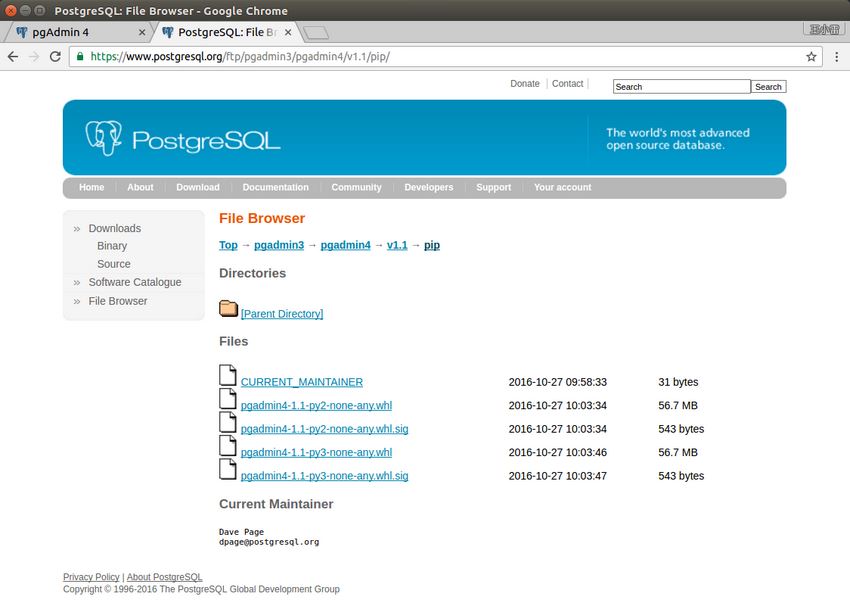Click the address bar URL
Image resolution: width=850 pixels, height=608 pixels.
click(x=240, y=56)
